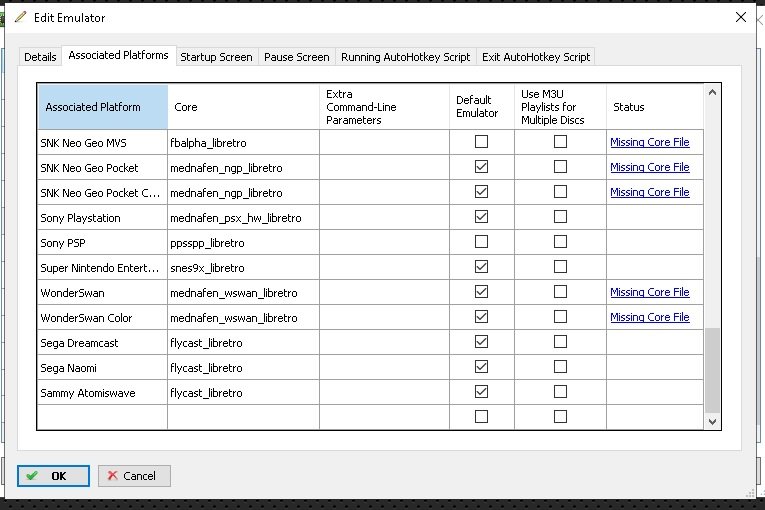Uncheck Default Emulator for SNK Neo Geo Pocket
765x510 pixels.
coord(481,166)
